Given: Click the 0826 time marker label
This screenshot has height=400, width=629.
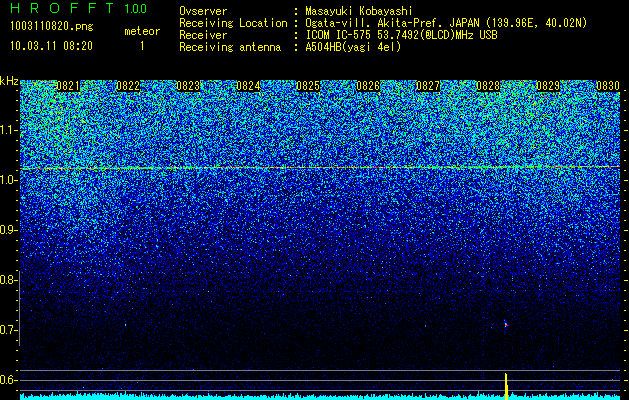Looking at the screenshot, I should pyautogui.click(x=368, y=86).
